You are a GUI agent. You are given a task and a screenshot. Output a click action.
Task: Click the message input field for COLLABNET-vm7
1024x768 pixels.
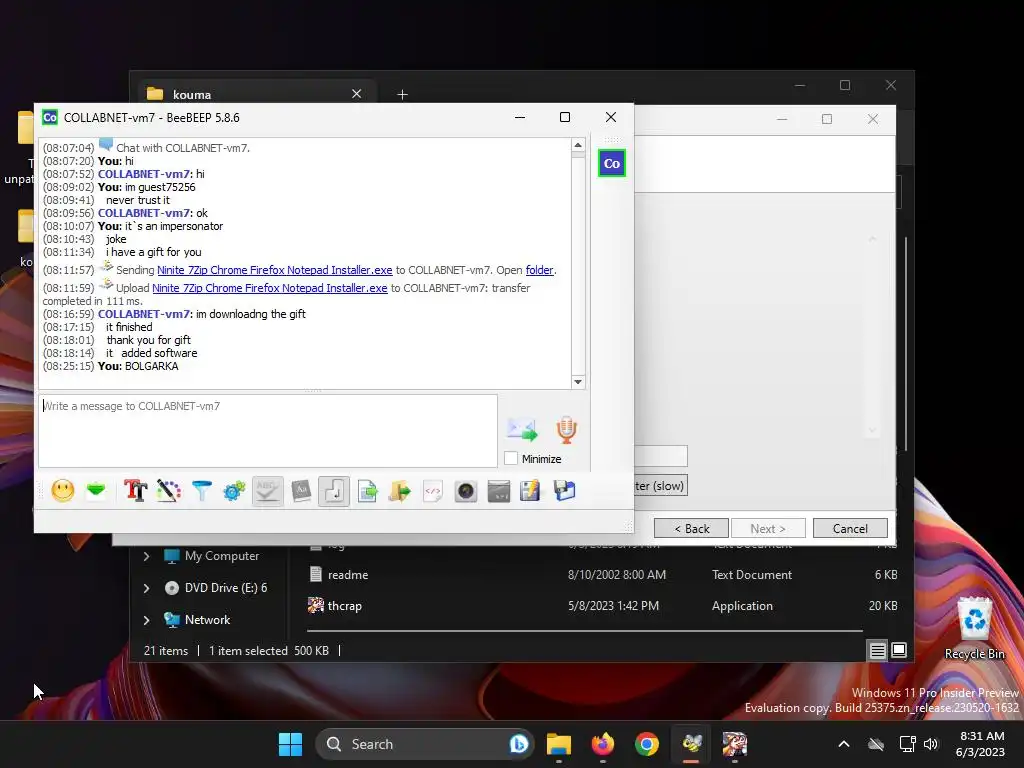tap(268, 431)
